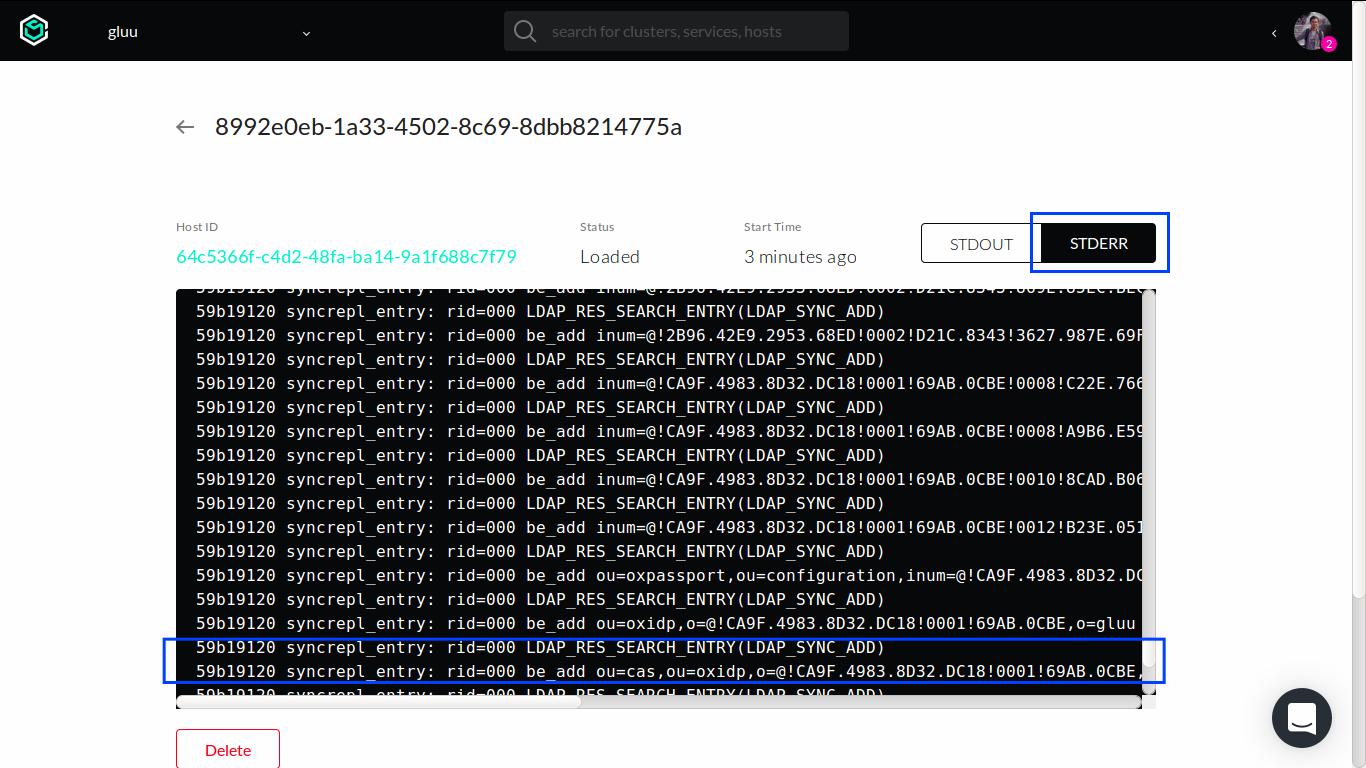This screenshot has height=768, width=1366.
Task: Open the cluster selection chevron
Action: click(x=306, y=33)
